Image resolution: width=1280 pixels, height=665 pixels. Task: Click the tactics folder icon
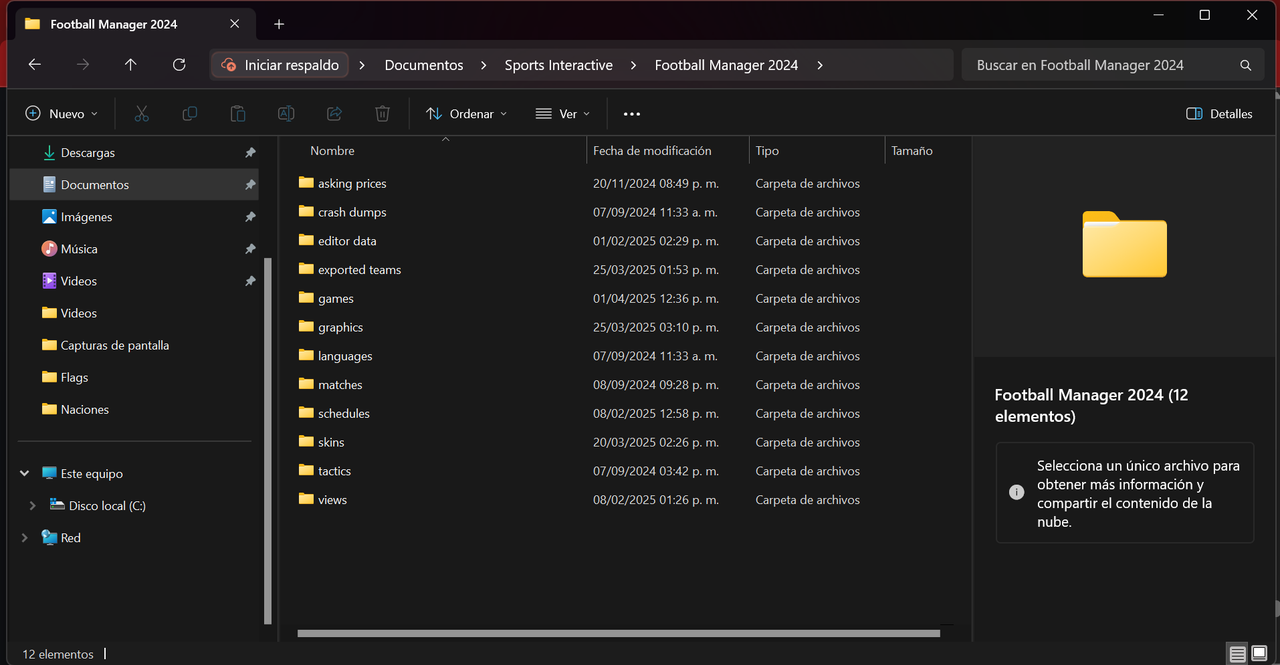click(306, 471)
